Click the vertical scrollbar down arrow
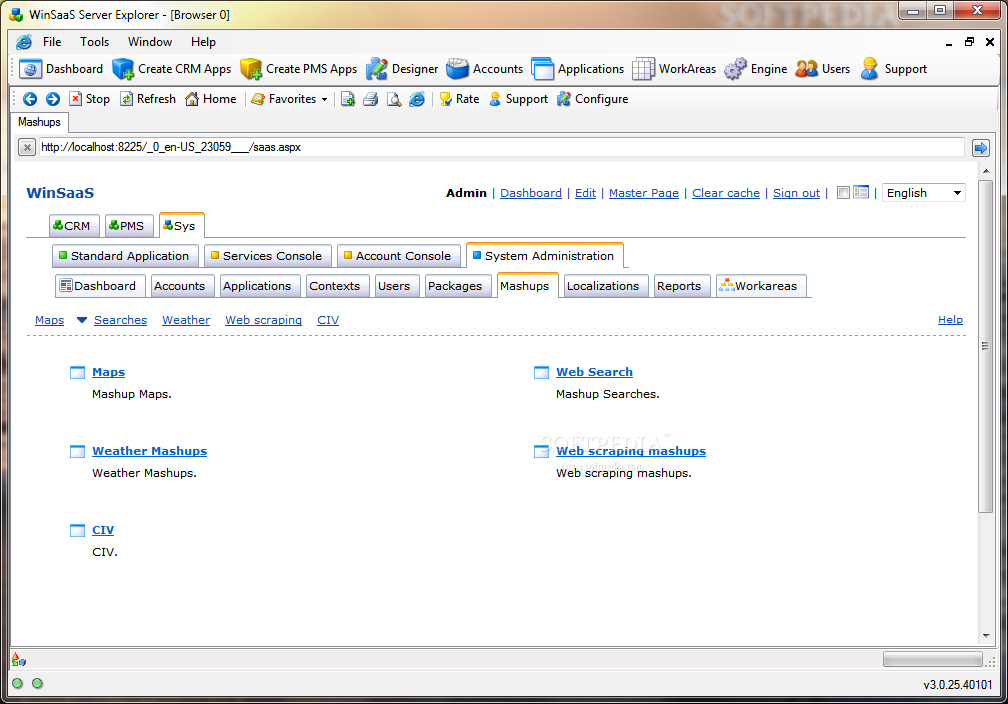The image size is (1008, 704). [x=986, y=636]
